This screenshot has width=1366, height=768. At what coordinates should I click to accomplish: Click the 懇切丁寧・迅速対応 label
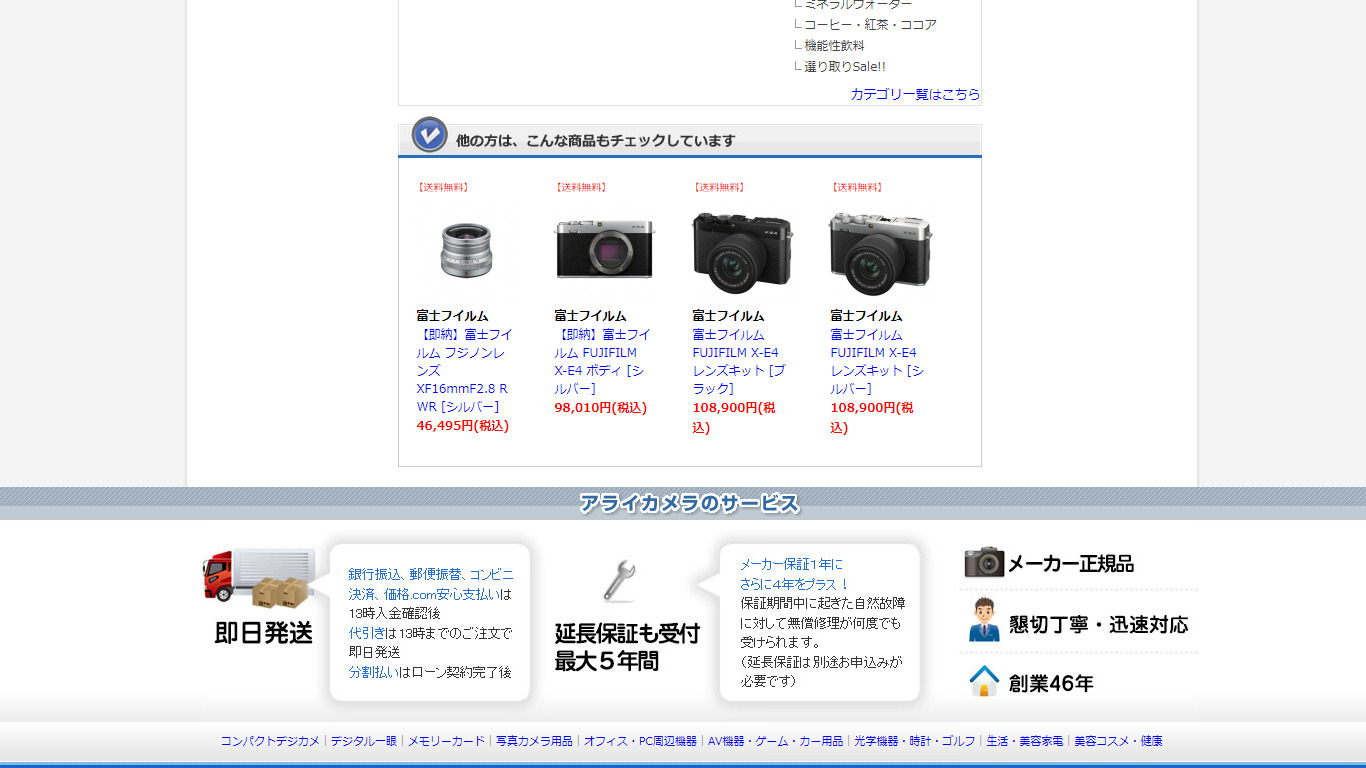coord(1098,624)
